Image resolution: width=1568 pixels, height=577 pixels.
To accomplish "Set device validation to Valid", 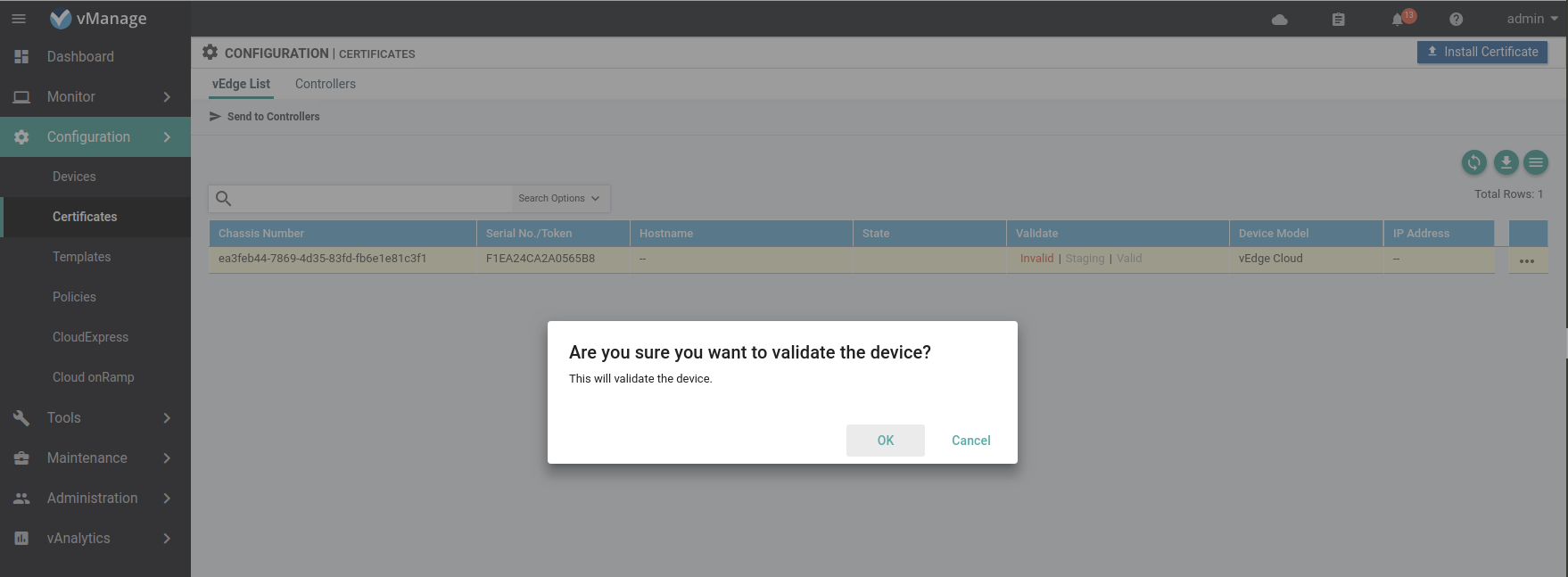I will 1129,259.
